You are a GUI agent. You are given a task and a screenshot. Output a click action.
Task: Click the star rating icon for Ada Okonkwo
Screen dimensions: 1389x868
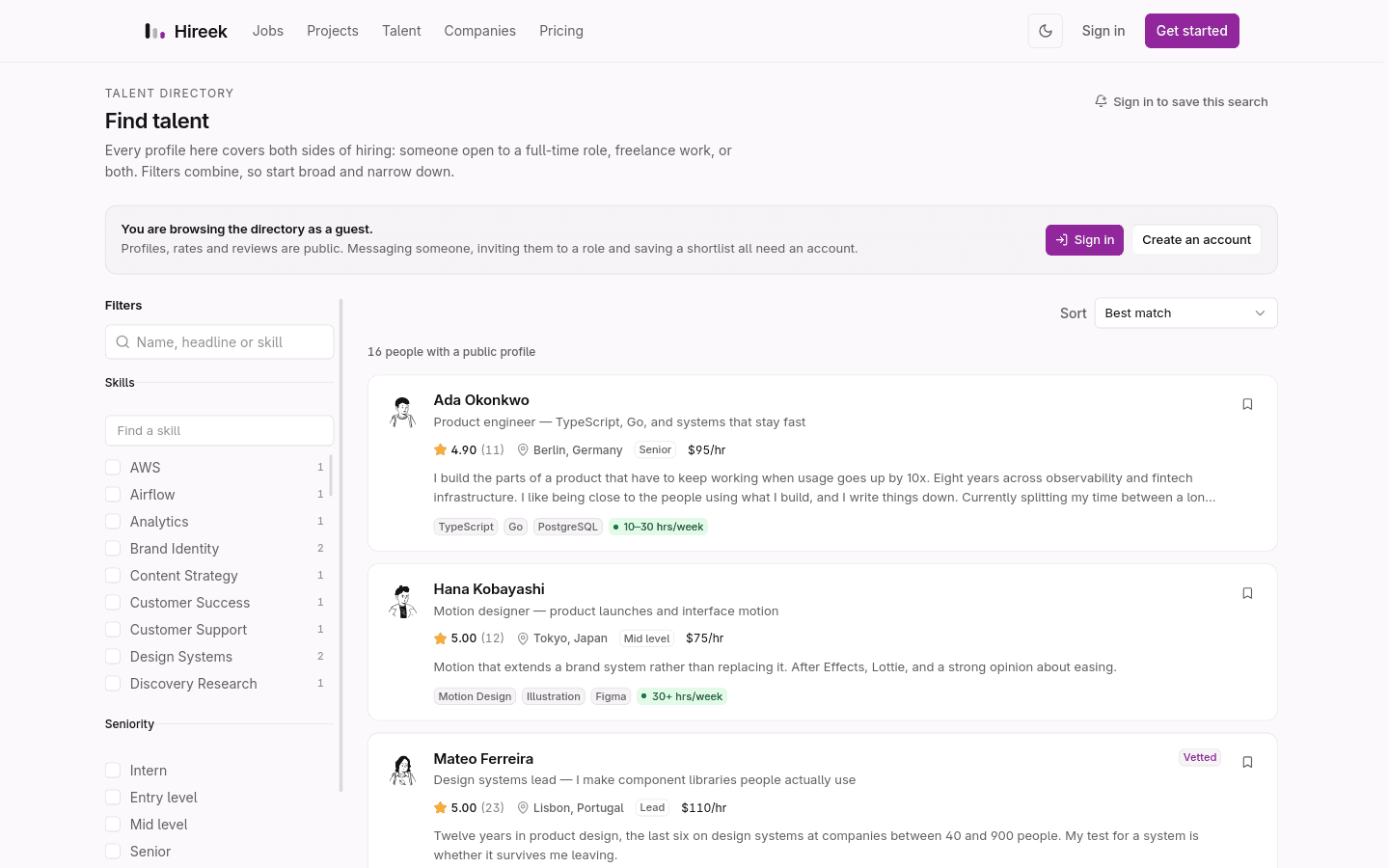tap(441, 449)
